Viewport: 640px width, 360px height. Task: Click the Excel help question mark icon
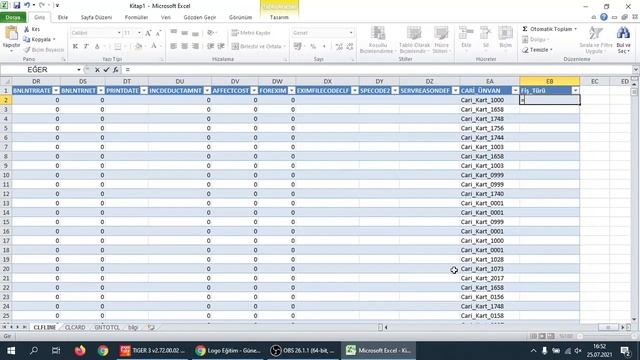click(x=604, y=17)
